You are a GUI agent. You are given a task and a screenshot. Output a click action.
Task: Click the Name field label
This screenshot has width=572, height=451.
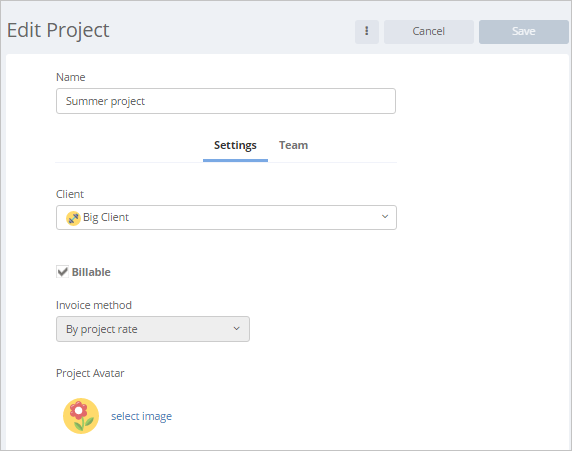click(71, 77)
